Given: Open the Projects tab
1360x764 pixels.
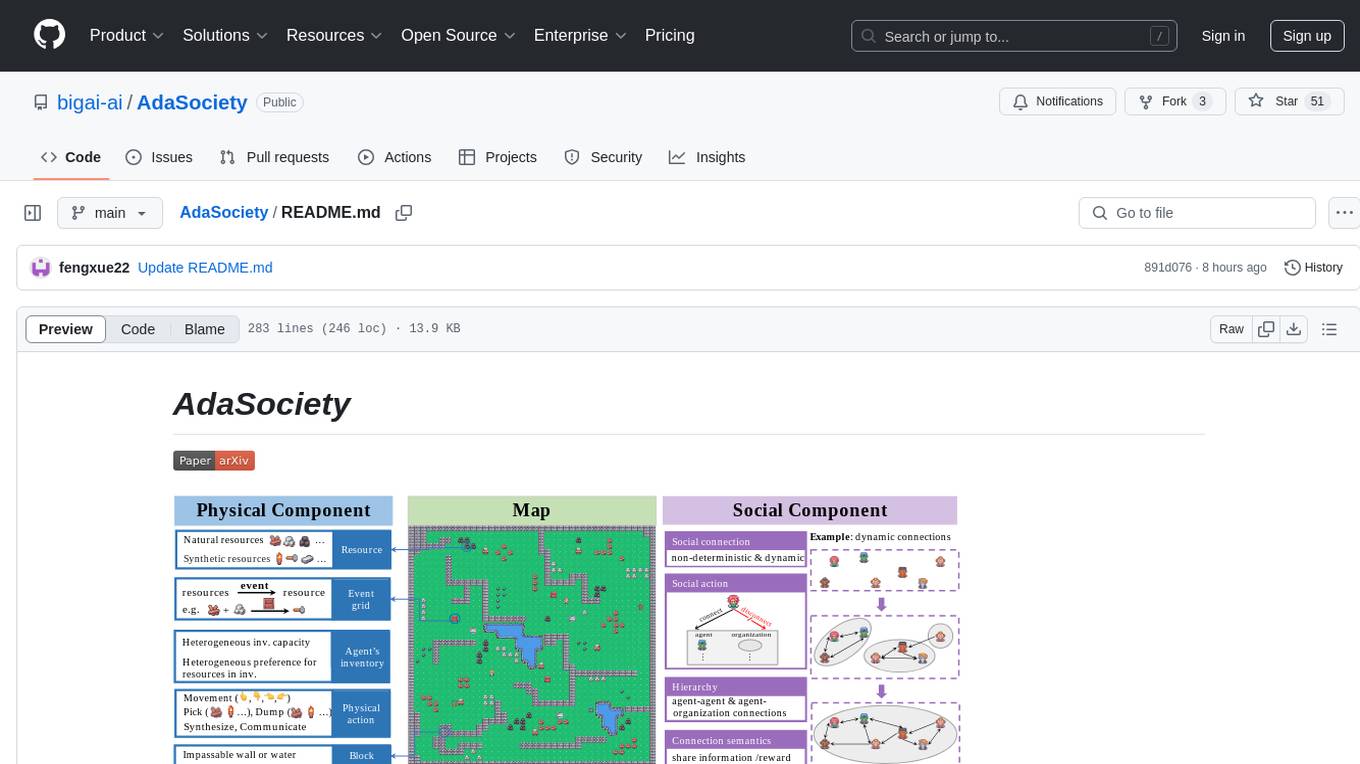Looking at the screenshot, I should click(498, 157).
